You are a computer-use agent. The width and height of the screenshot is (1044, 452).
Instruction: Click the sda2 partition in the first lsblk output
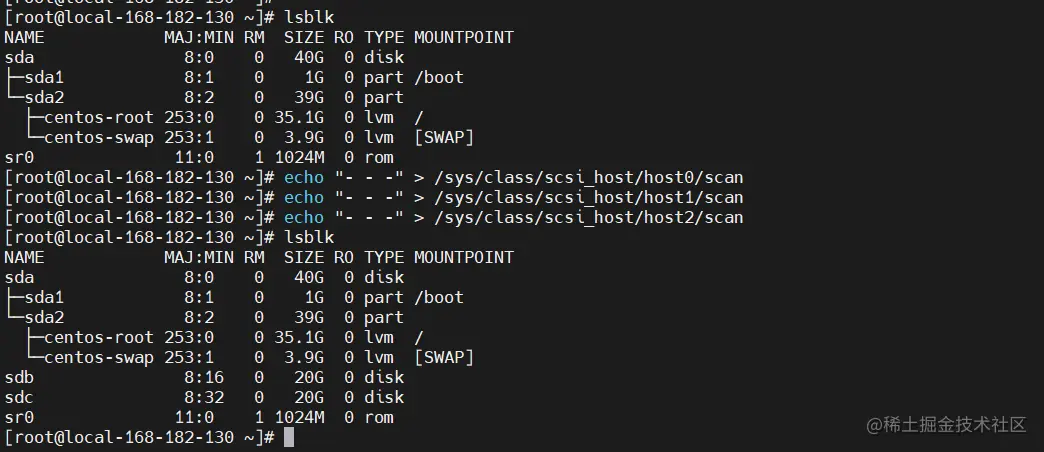44,97
